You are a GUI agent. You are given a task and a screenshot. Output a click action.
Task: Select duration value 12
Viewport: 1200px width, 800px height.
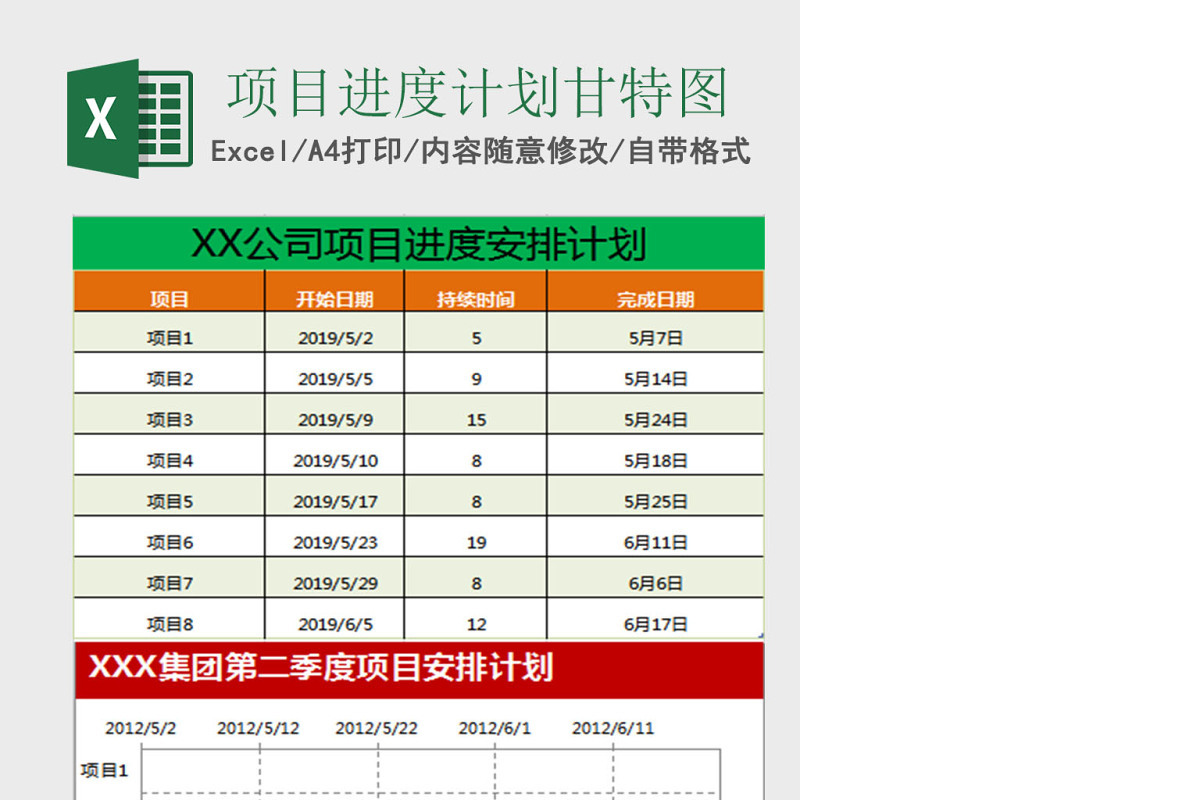[477, 624]
